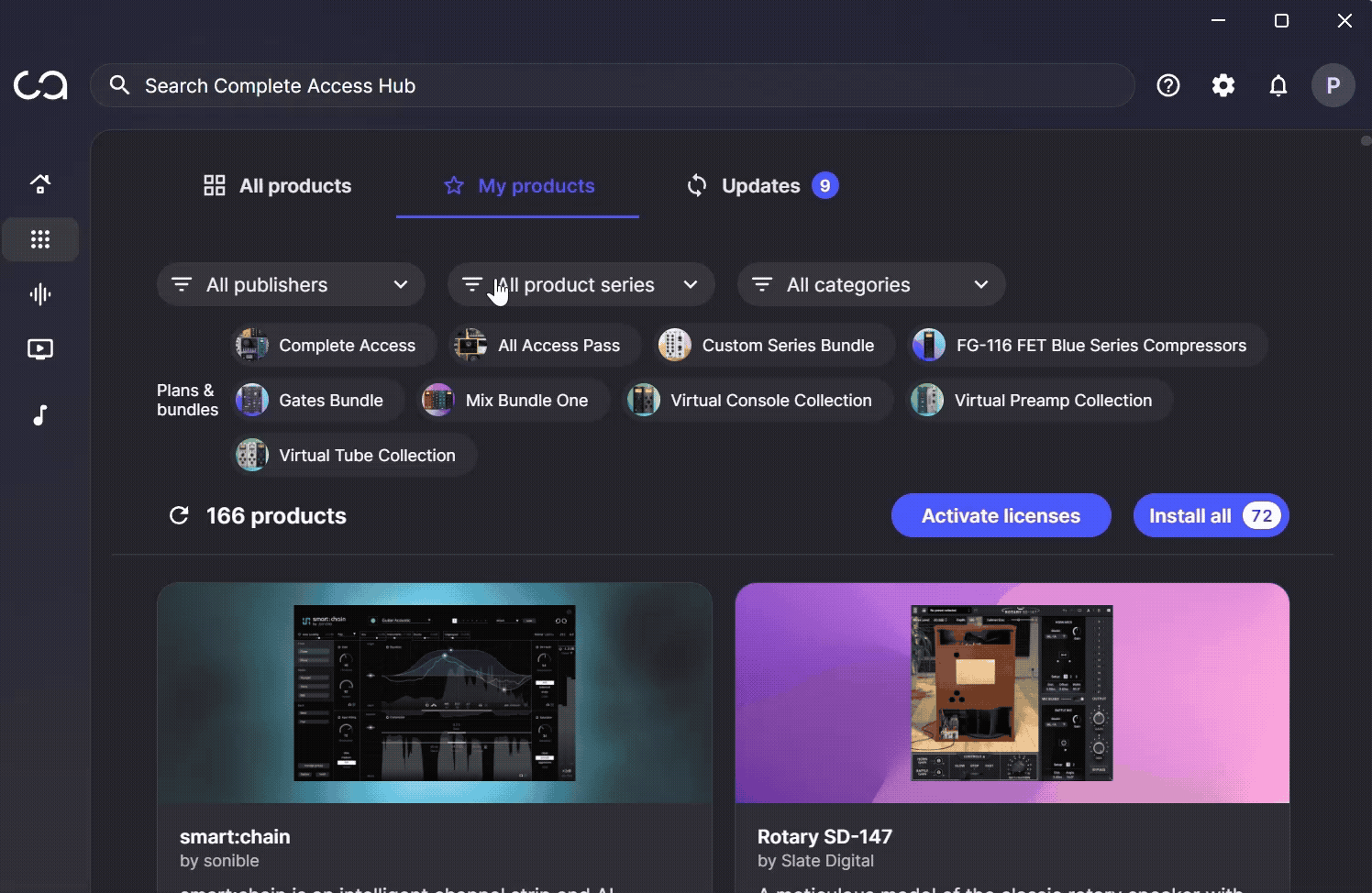Switch to the My products tab
1372x893 pixels.
517,185
